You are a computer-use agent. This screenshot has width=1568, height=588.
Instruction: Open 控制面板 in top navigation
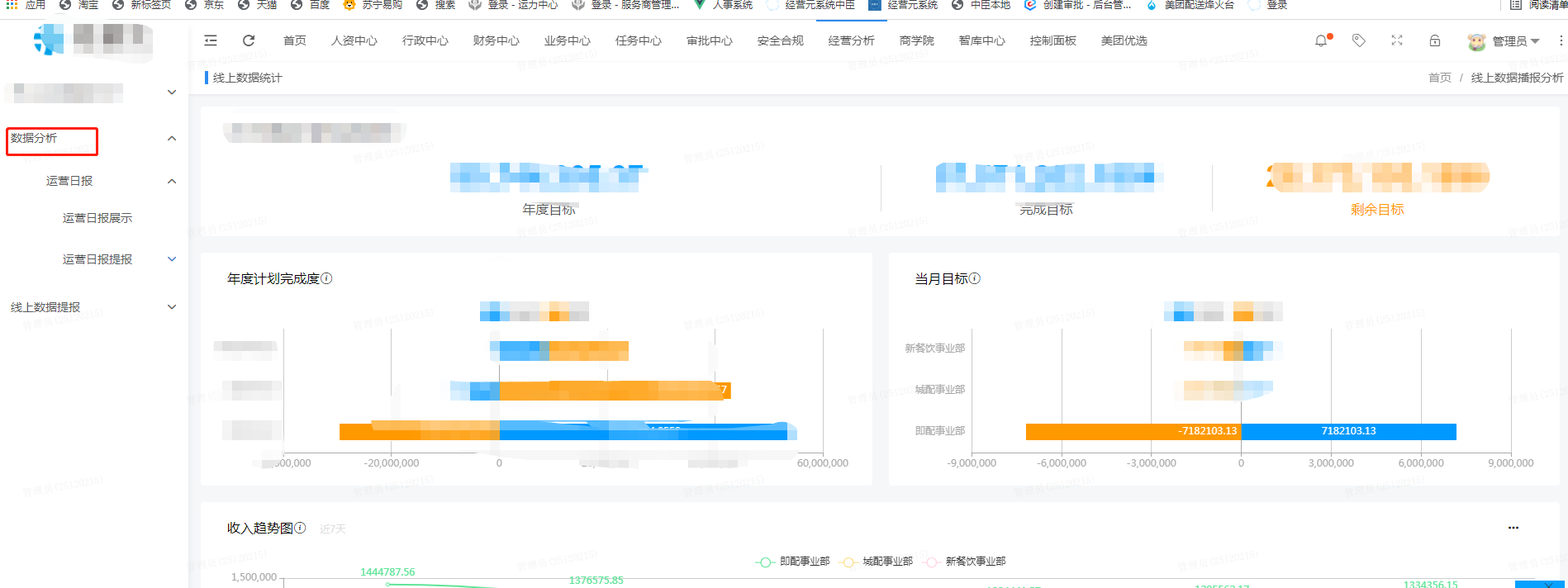pos(1053,40)
